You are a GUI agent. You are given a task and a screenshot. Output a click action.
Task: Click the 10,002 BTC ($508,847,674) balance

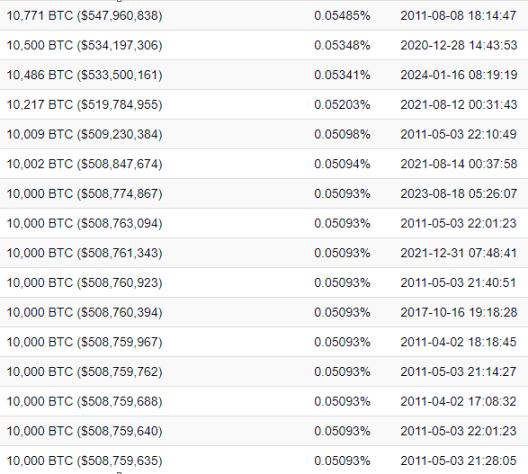(x=85, y=164)
